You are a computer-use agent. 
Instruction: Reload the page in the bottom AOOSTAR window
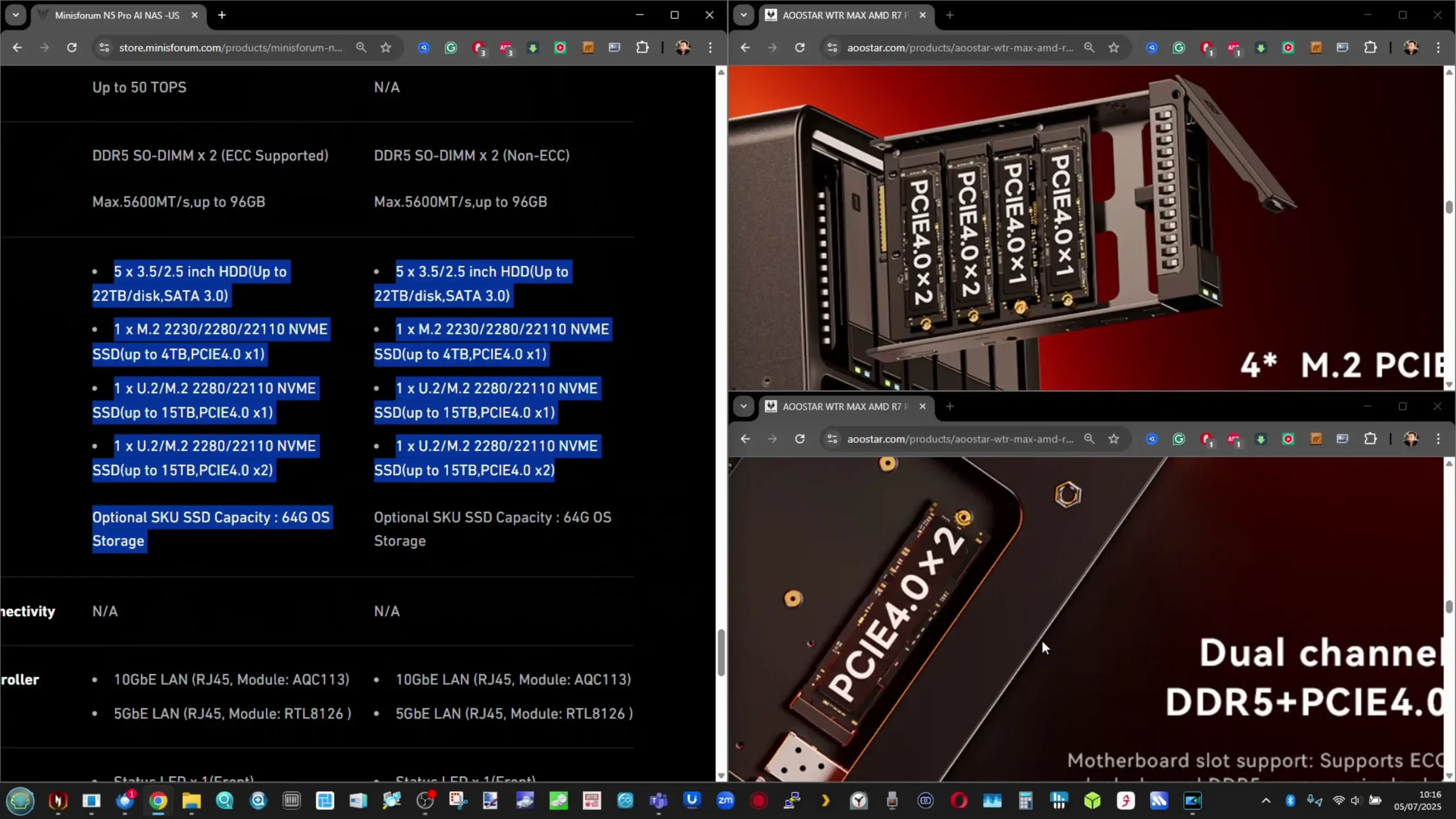click(x=800, y=439)
